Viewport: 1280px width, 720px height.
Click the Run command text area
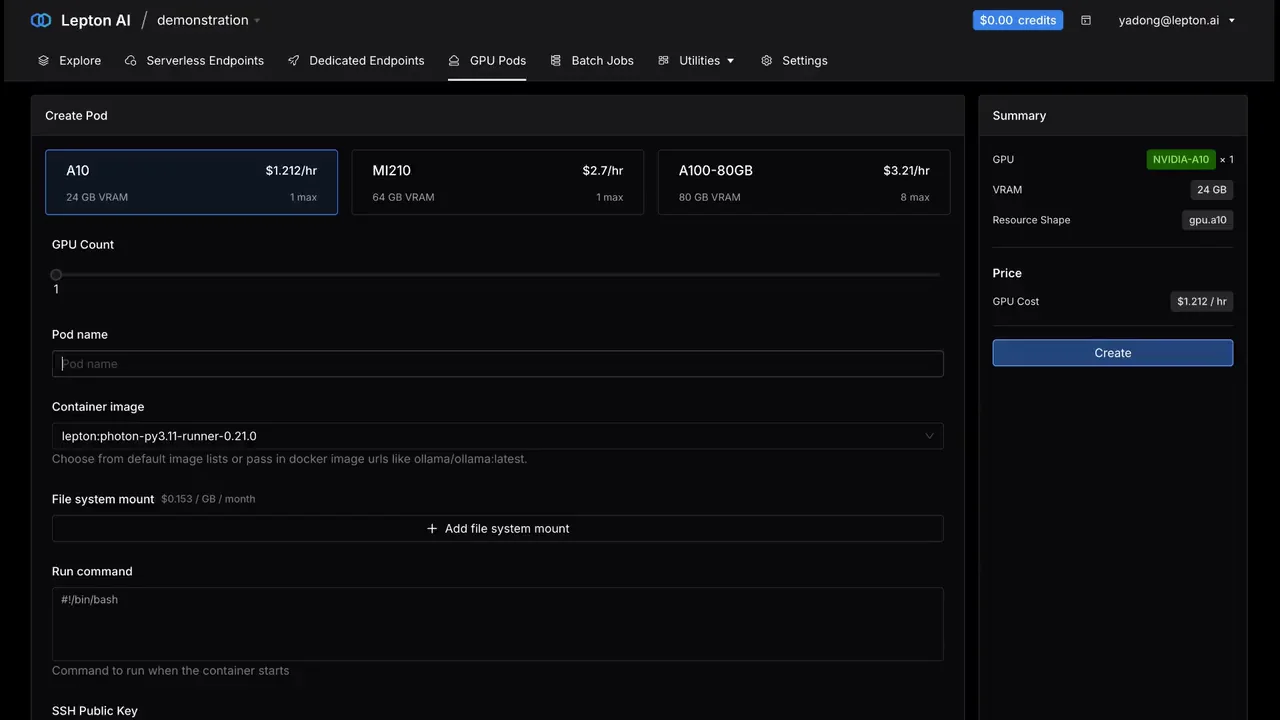point(497,624)
